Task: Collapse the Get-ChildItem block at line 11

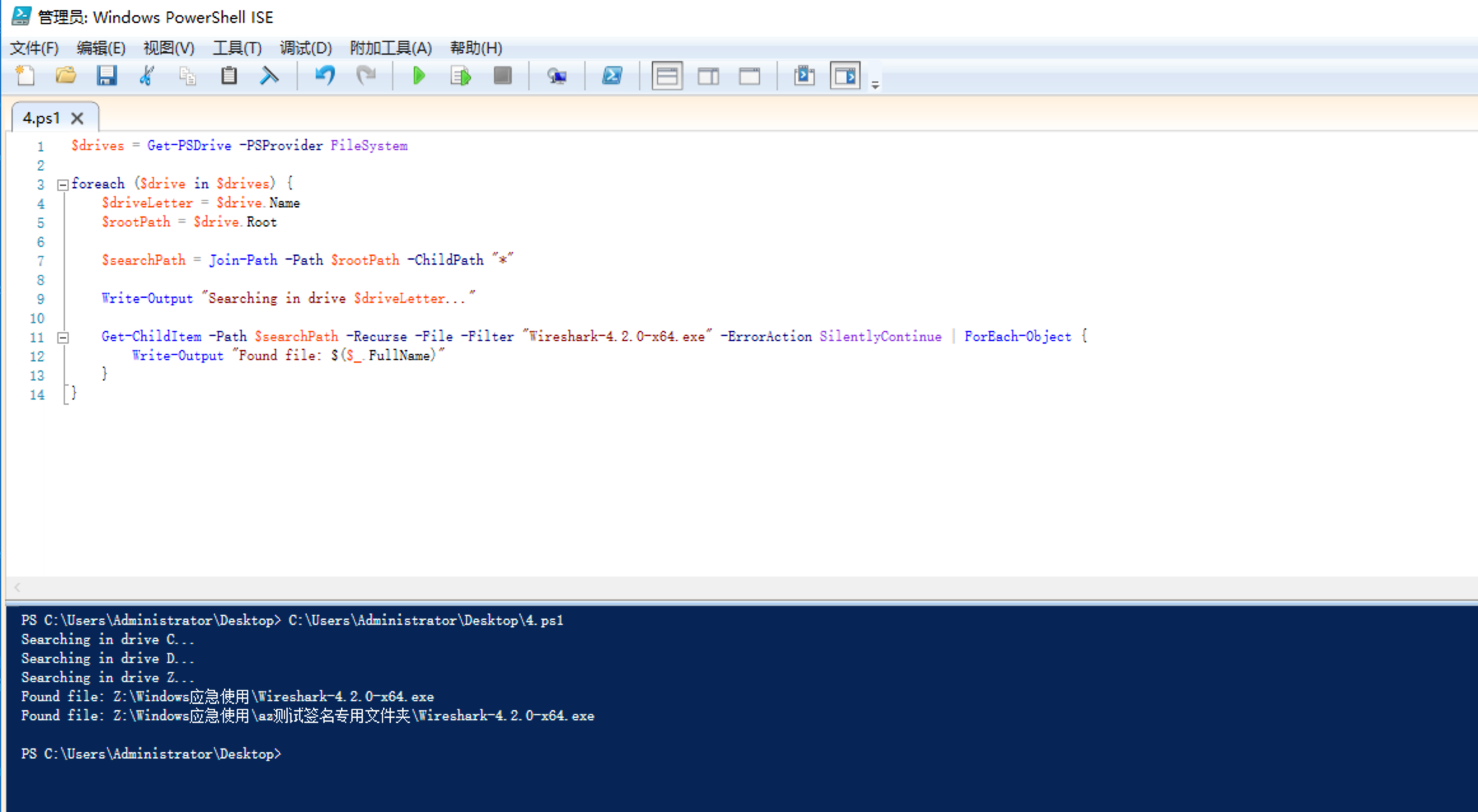Action: click(63, 337)
